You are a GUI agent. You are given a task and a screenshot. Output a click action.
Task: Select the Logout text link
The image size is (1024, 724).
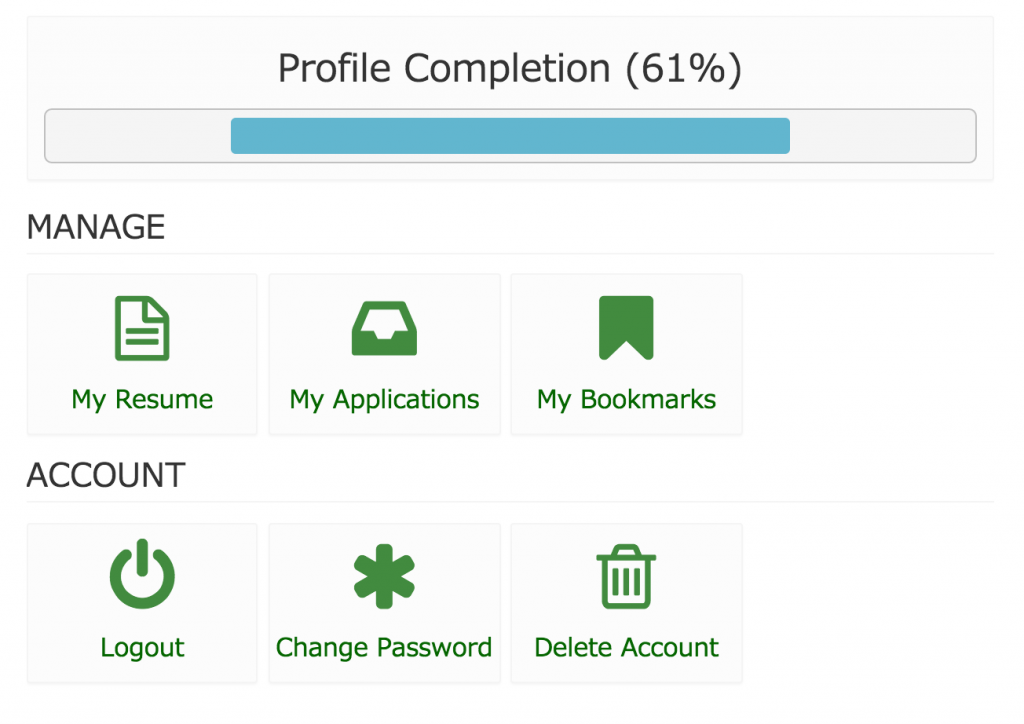click(142, 648)
